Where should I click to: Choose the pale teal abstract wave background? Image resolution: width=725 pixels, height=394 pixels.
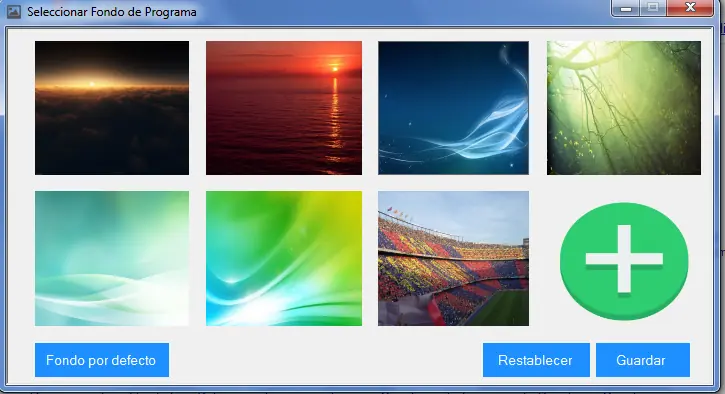tap(112, 259)
